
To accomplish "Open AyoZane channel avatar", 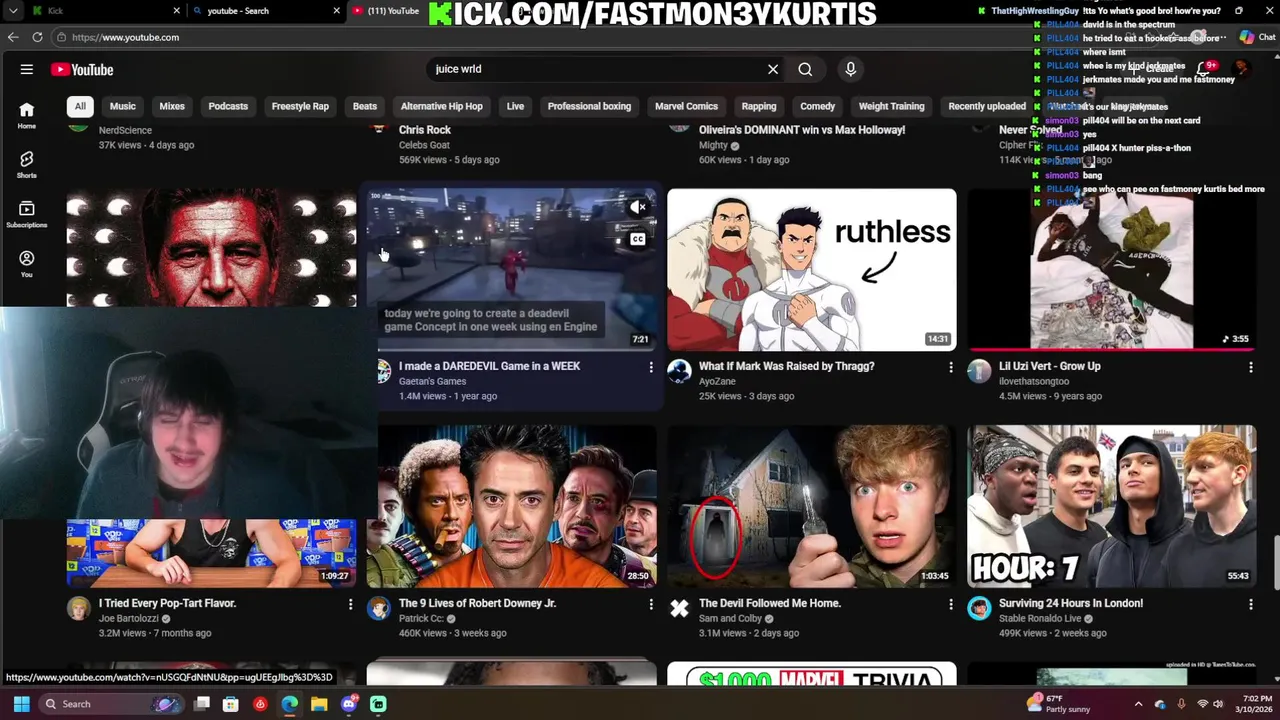I will (x=679, y=372).
